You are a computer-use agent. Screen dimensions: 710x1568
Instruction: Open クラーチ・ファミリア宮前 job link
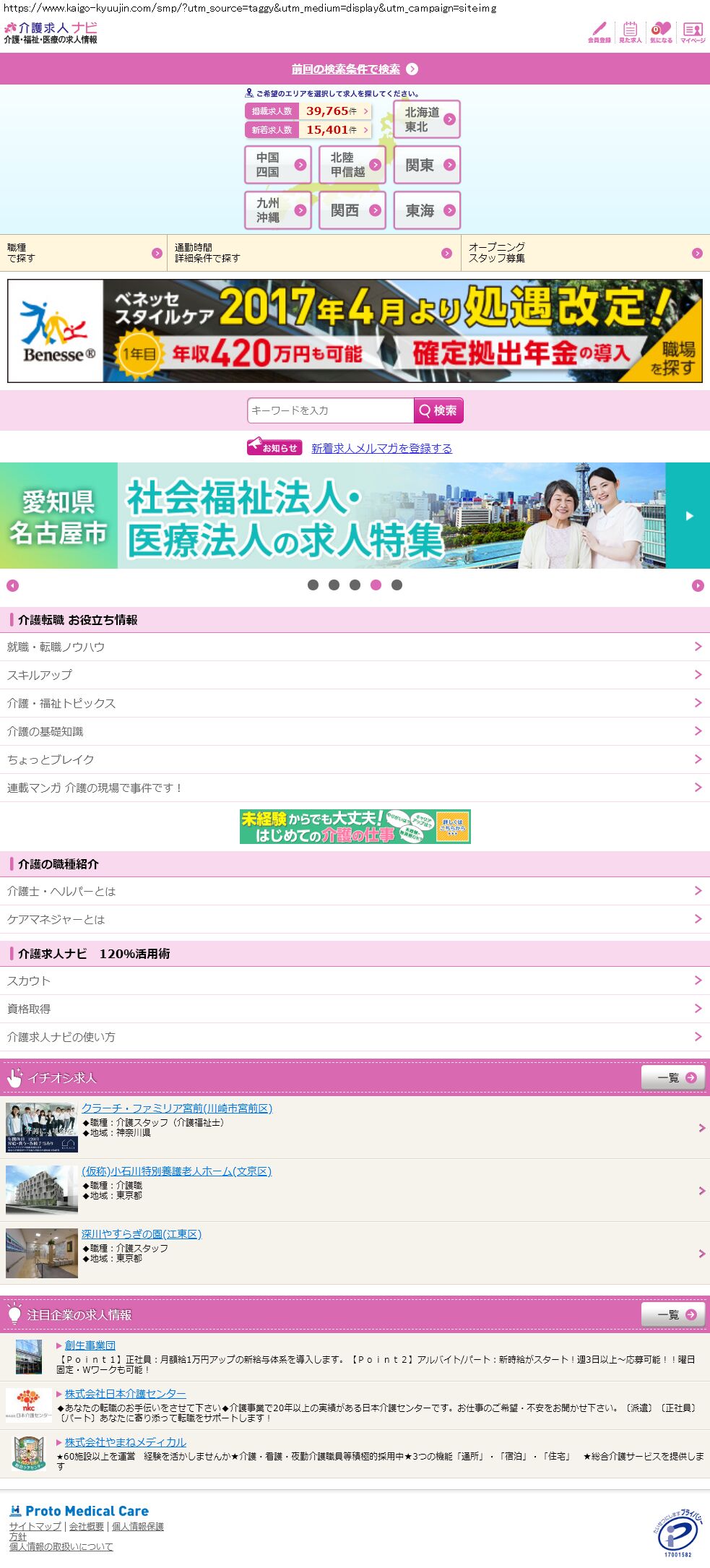[x=177, y=1108]
